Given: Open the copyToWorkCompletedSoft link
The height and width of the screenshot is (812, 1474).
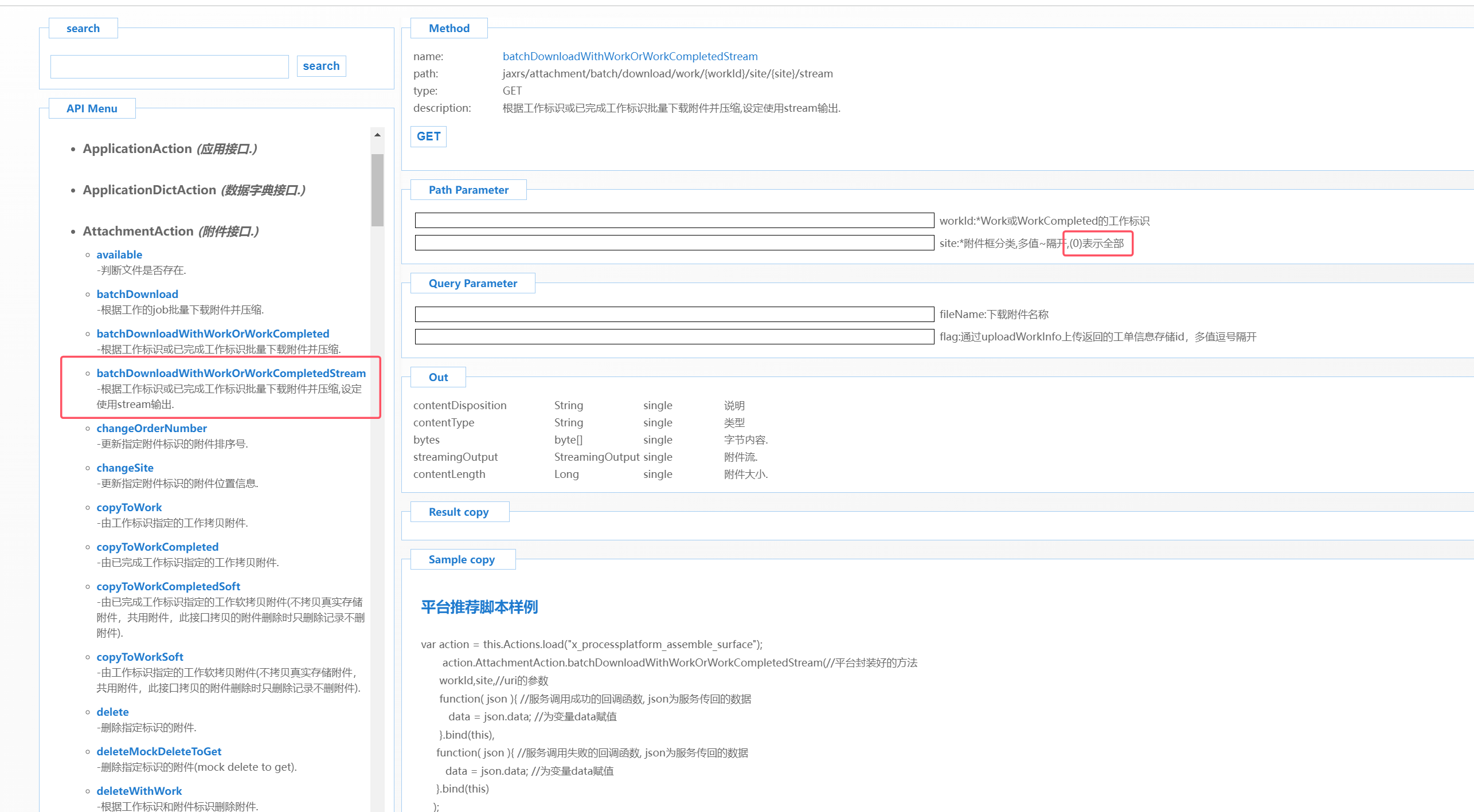Looking at the screenshot, I should 168,586.
